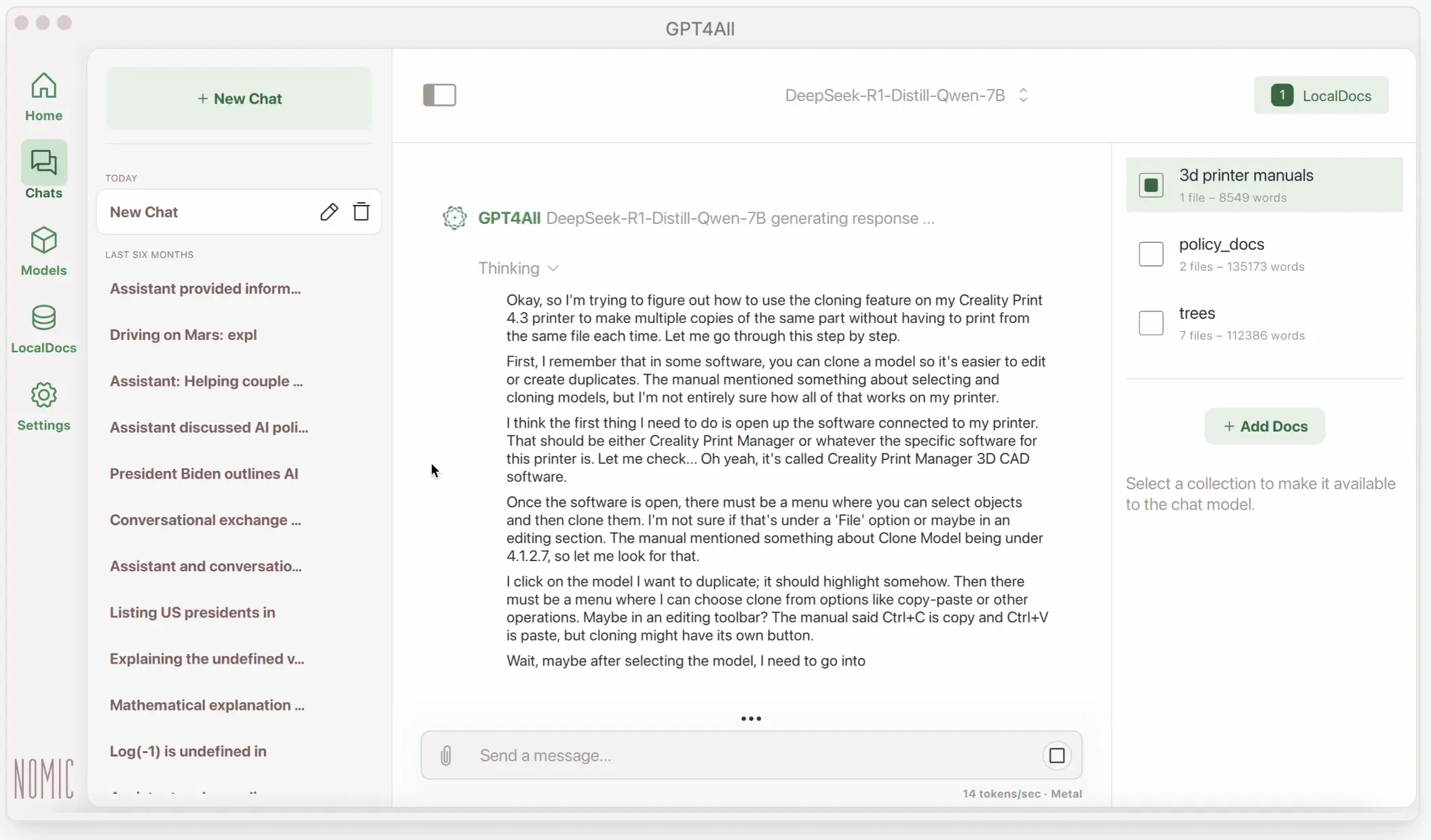Viewport: 1431px width, 840px height.
Task: Edit the New Chat title with pencil
Action: coord(329,212)
